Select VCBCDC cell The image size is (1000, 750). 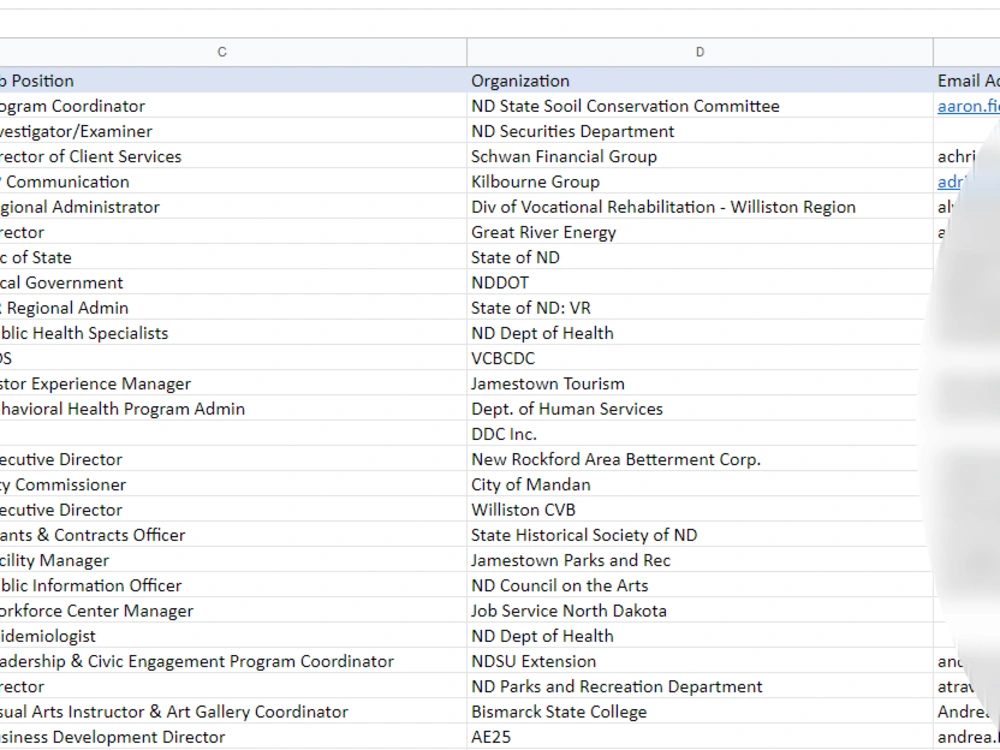[700, 358]
